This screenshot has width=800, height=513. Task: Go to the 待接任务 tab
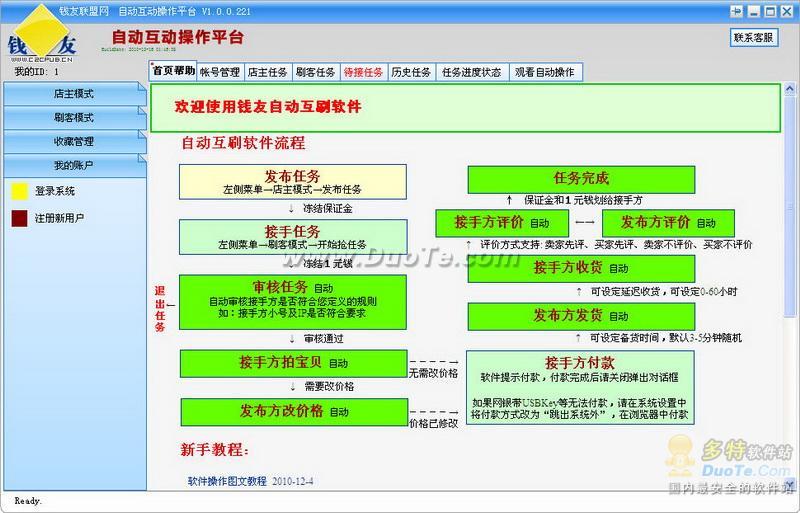[363, 72]
